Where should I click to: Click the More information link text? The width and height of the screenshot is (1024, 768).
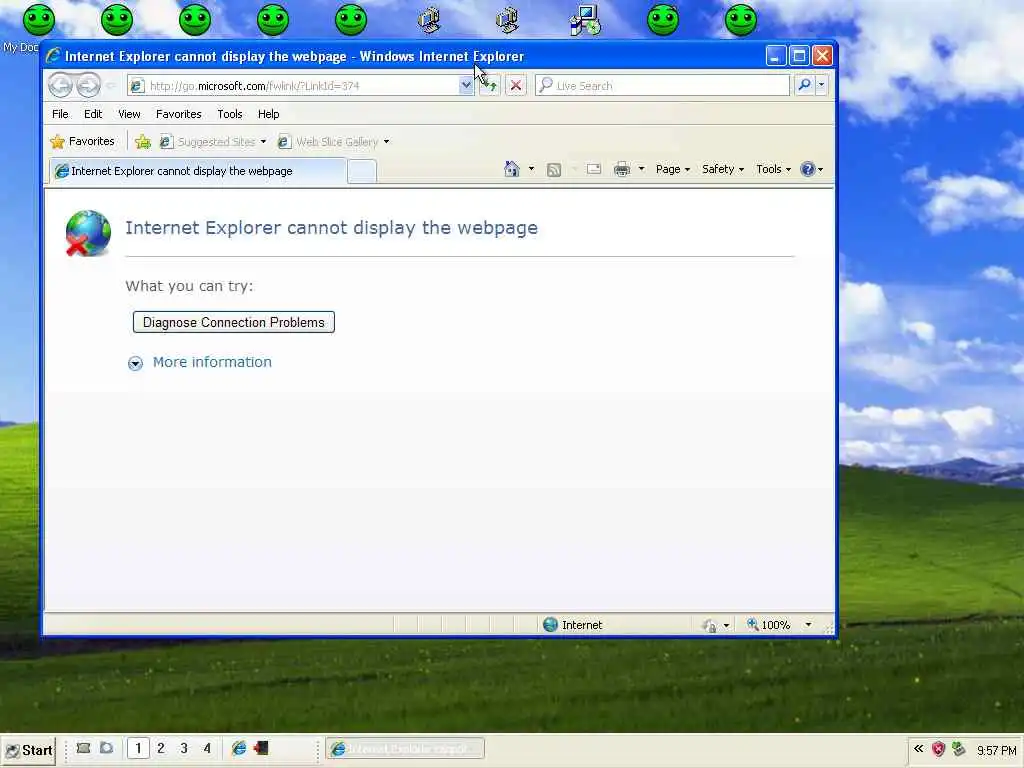click(x=212, y=362)
